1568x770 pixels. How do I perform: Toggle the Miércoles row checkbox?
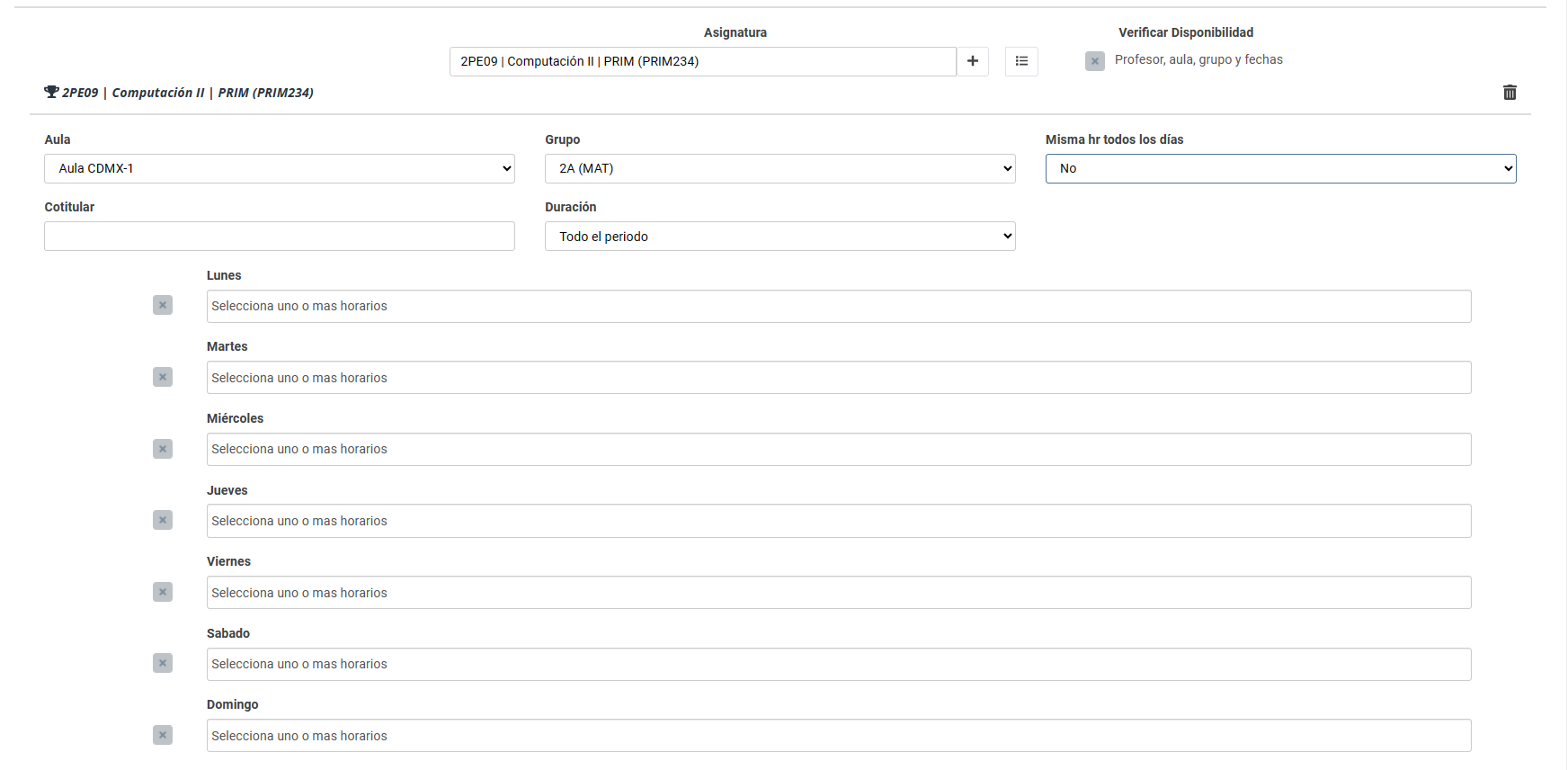(163, 449)
